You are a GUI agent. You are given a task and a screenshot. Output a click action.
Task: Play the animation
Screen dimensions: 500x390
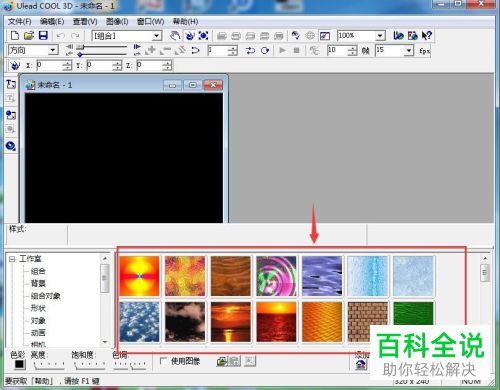point(282,51)
